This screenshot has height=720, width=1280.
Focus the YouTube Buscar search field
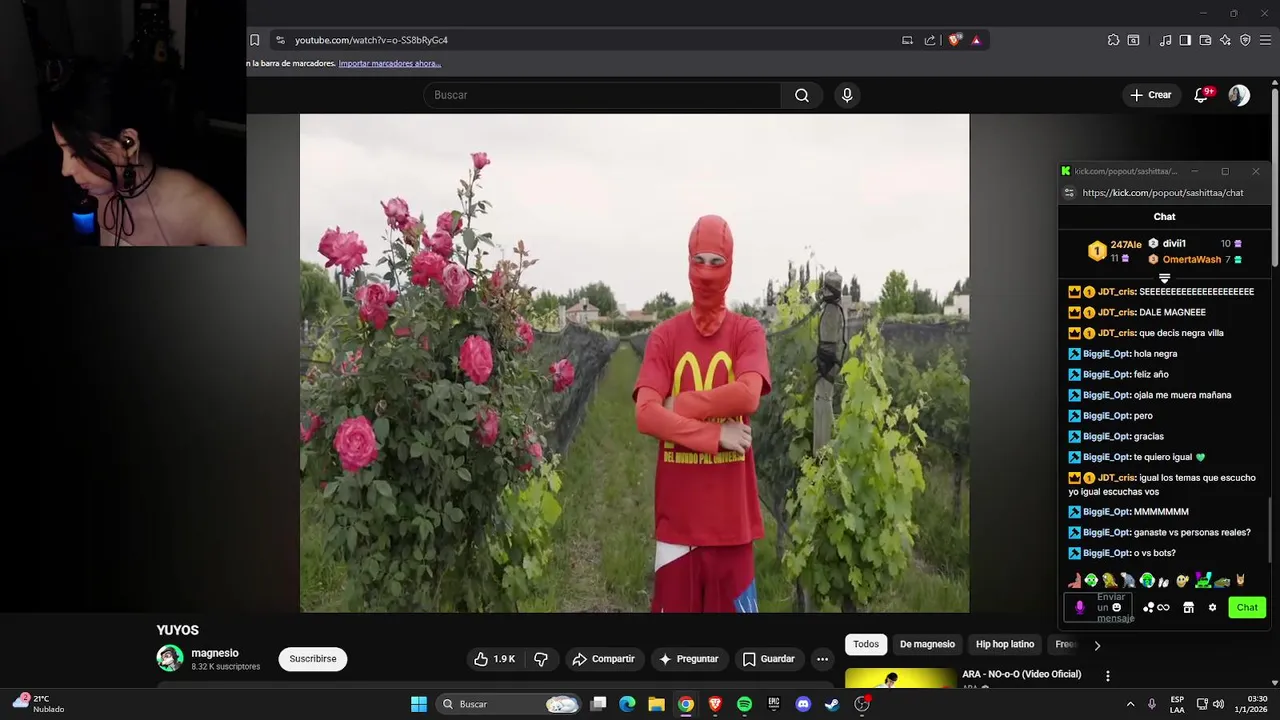603,95
